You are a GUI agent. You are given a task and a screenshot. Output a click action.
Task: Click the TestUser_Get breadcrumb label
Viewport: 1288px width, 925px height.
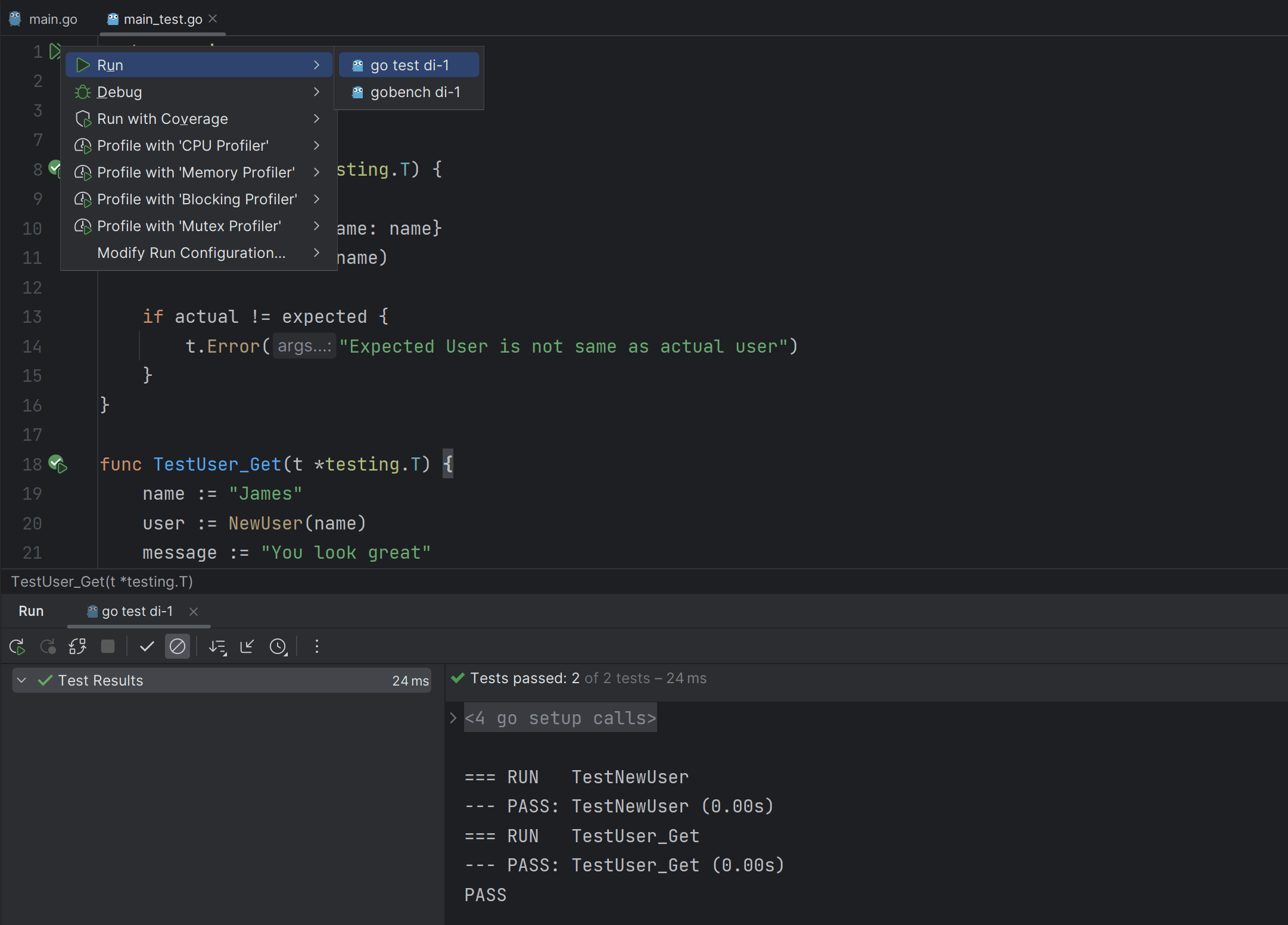tap(102, 581)
